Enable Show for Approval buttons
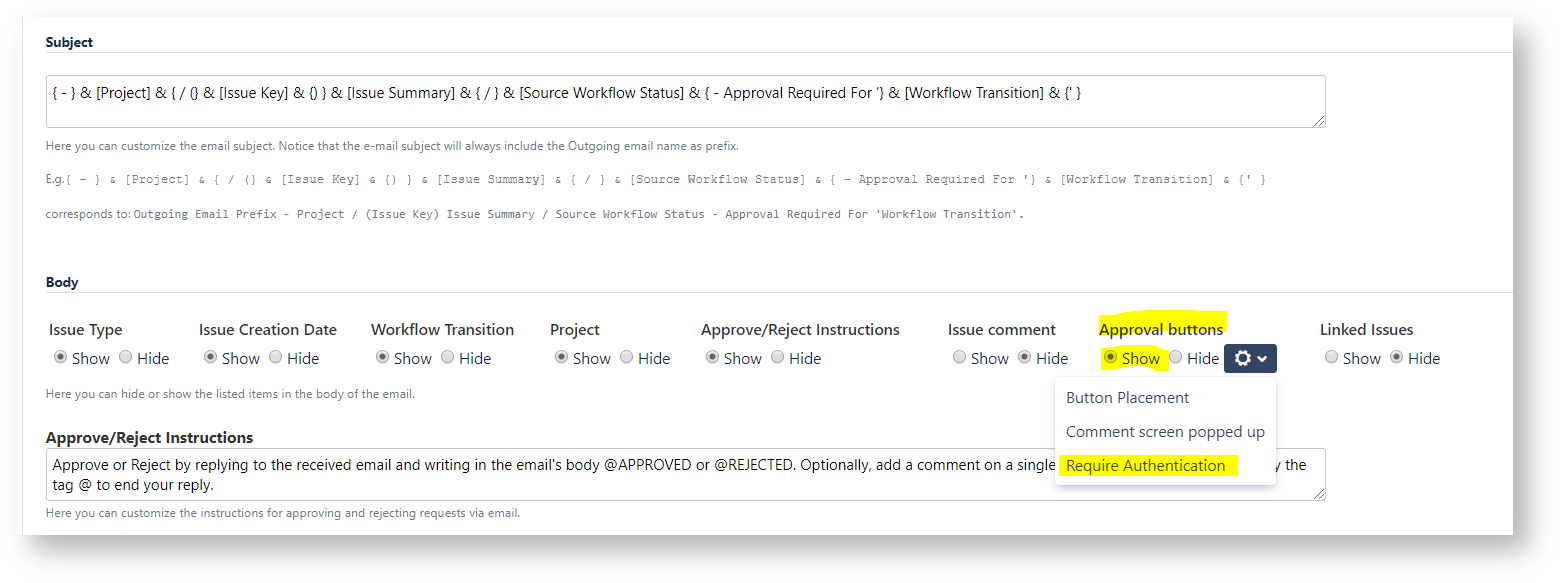This screenshot has width=1561, height=583. point(1110,357)
